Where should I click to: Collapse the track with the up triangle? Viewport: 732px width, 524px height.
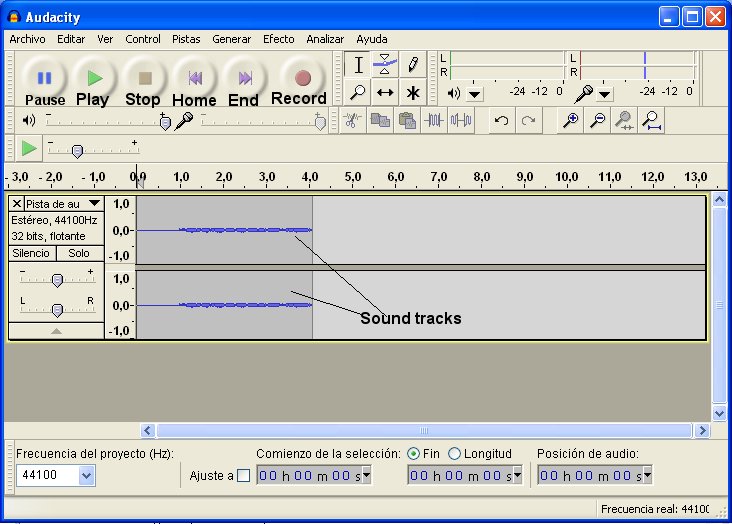(56, 331)
